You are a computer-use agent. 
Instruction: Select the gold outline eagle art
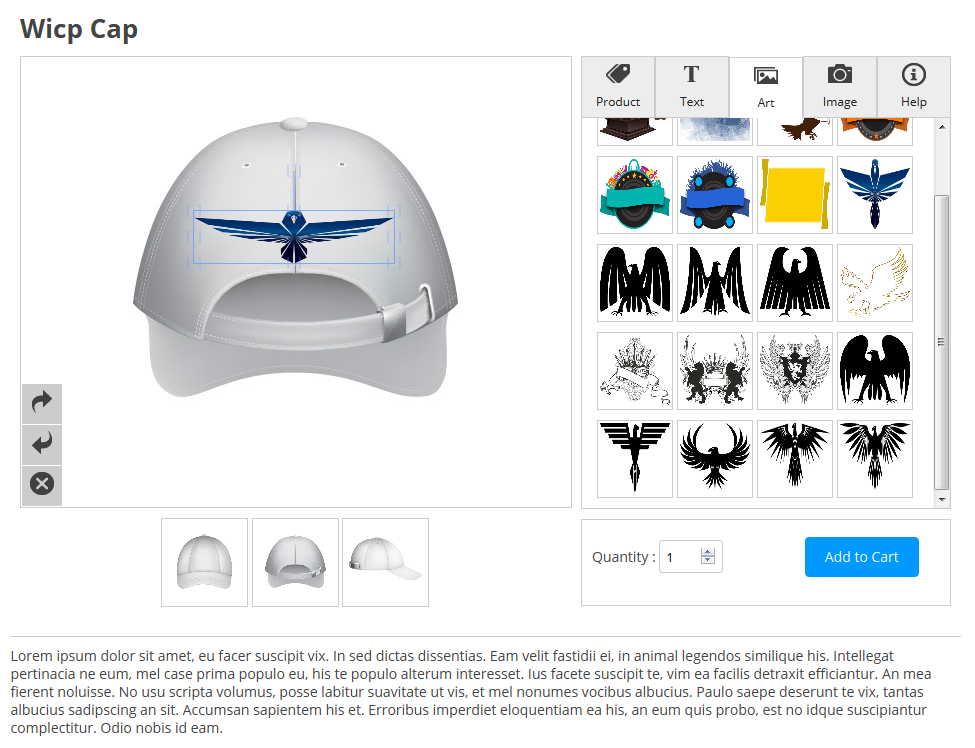pos(875,283)
